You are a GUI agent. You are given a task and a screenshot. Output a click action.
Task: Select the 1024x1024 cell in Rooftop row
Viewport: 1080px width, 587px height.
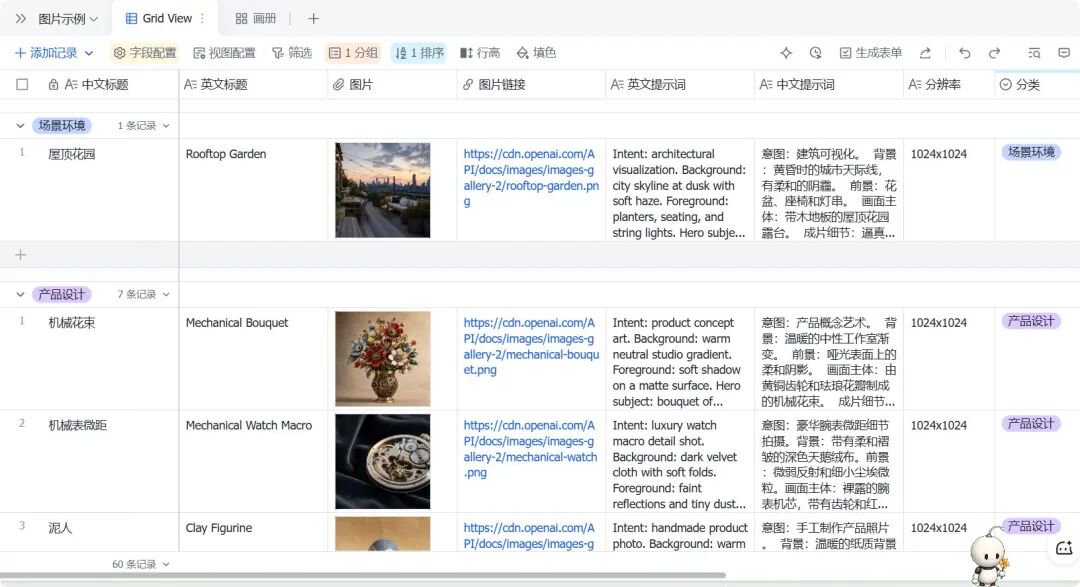[x=948, y=190]
